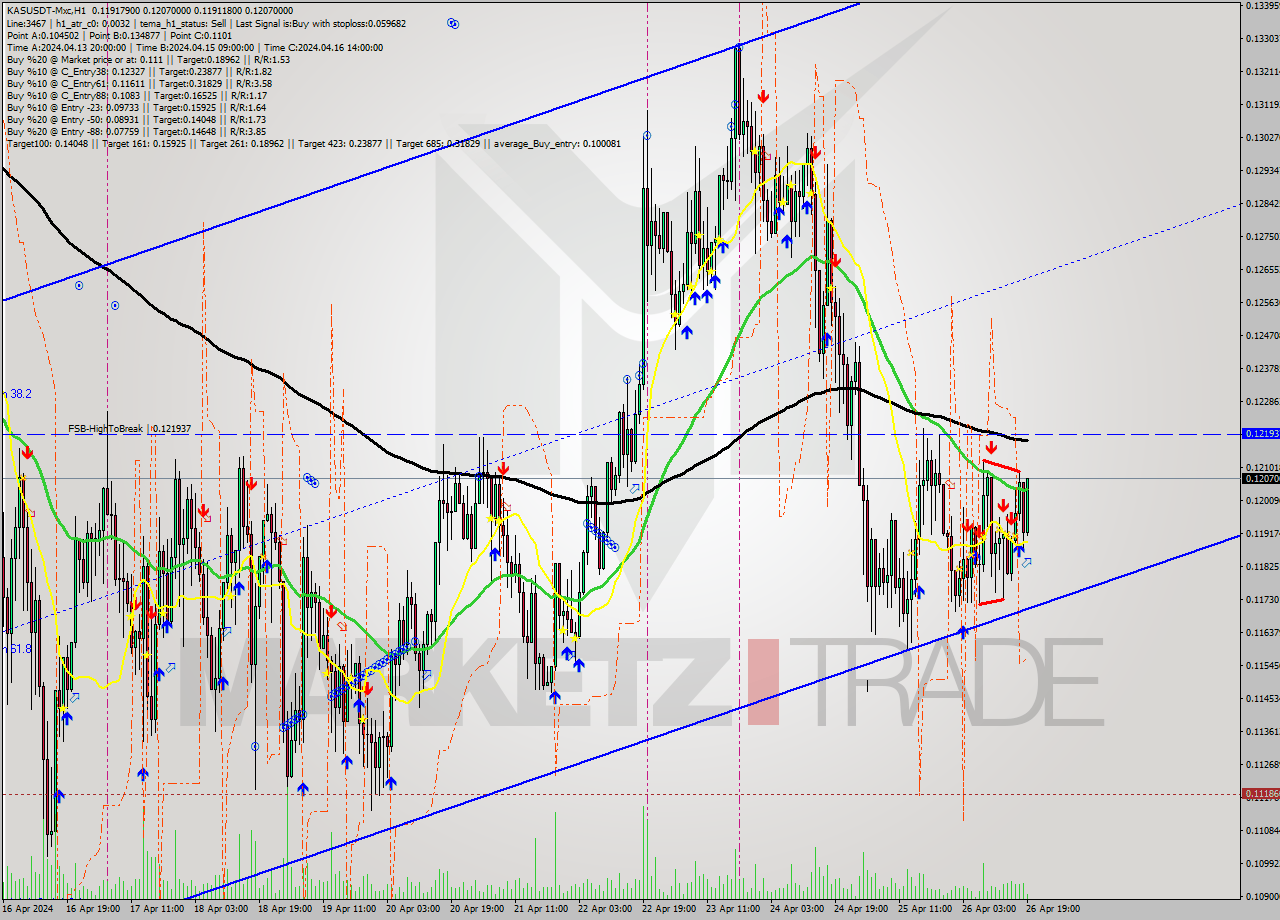Click the 0.11637 price axis label
The image size is (1280, 920).
1262,633
